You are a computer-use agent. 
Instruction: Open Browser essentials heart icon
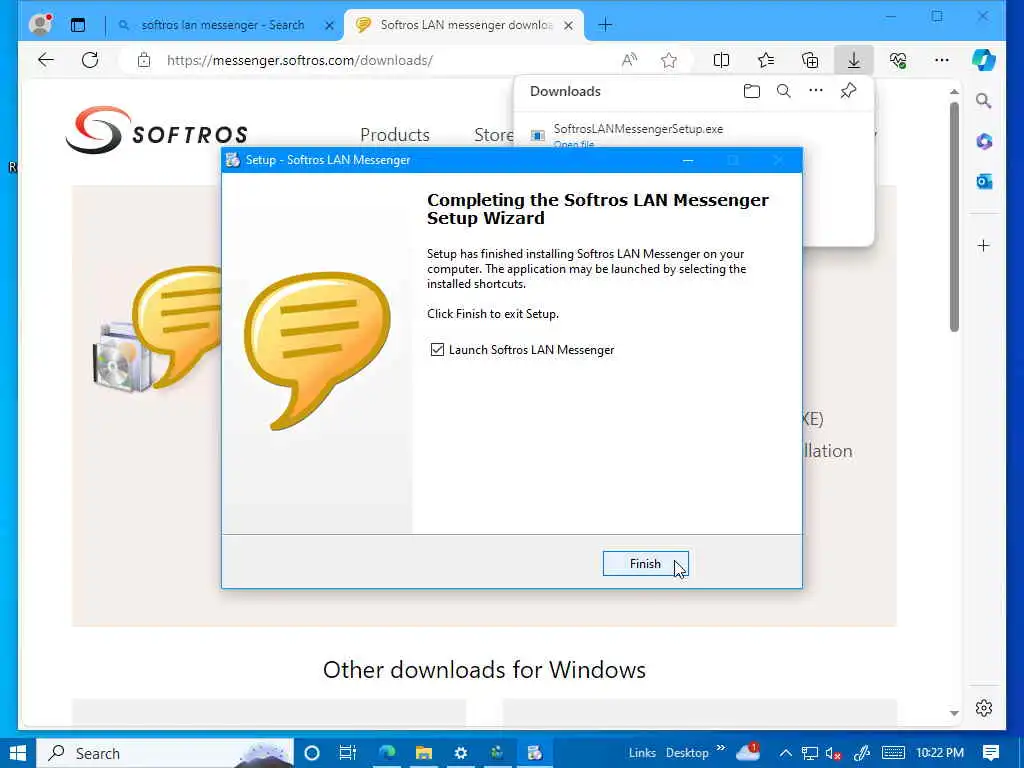coord(898,60)
